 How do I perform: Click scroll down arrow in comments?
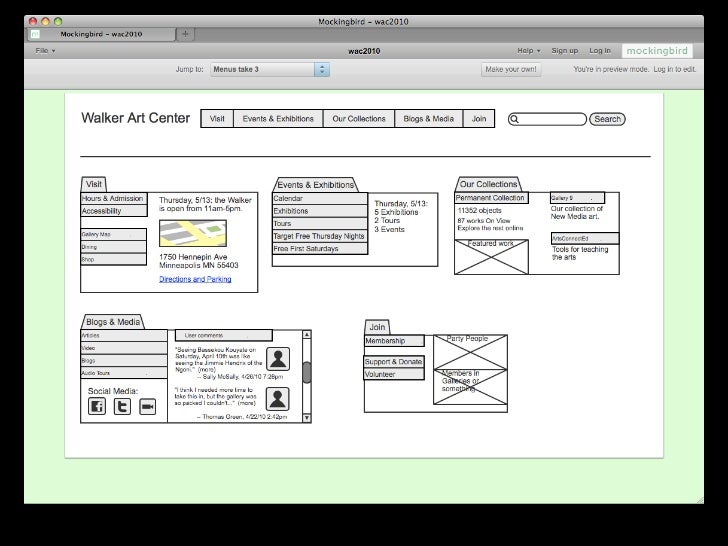tap(307, 418)
